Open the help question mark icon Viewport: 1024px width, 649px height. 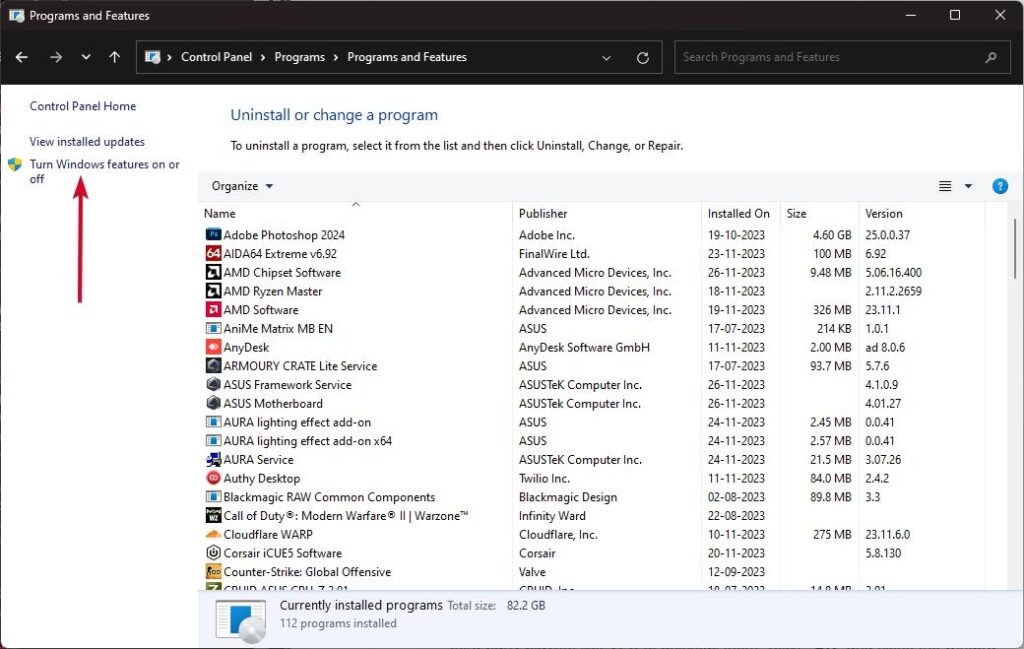pos(999,186)
